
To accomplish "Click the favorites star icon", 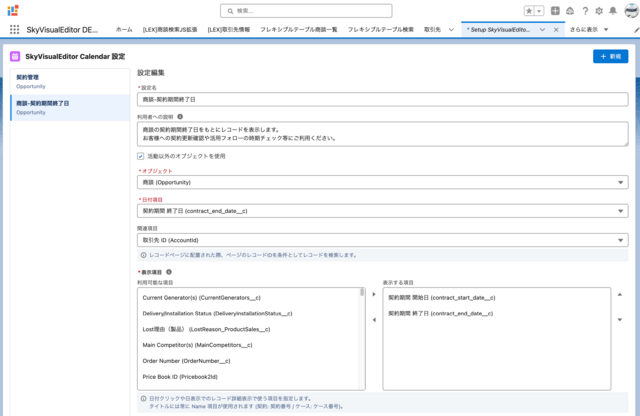I will [x=529, y=11].
